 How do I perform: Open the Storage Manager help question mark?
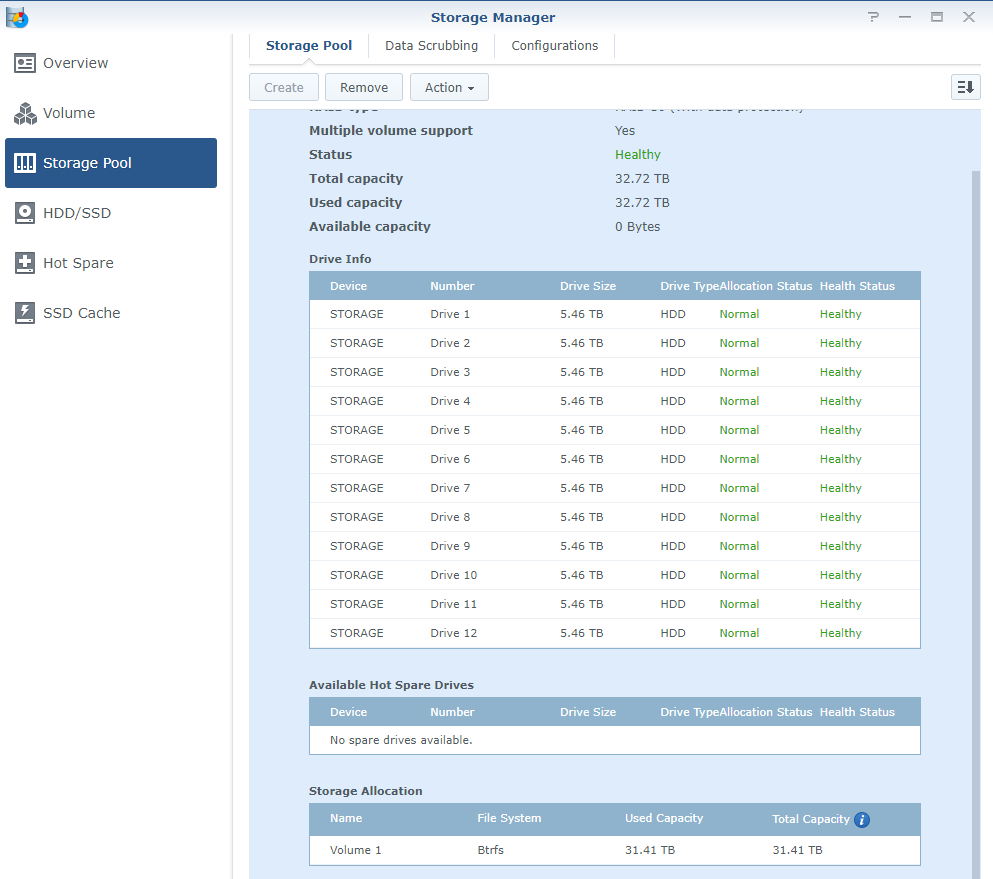click(874, 17)
